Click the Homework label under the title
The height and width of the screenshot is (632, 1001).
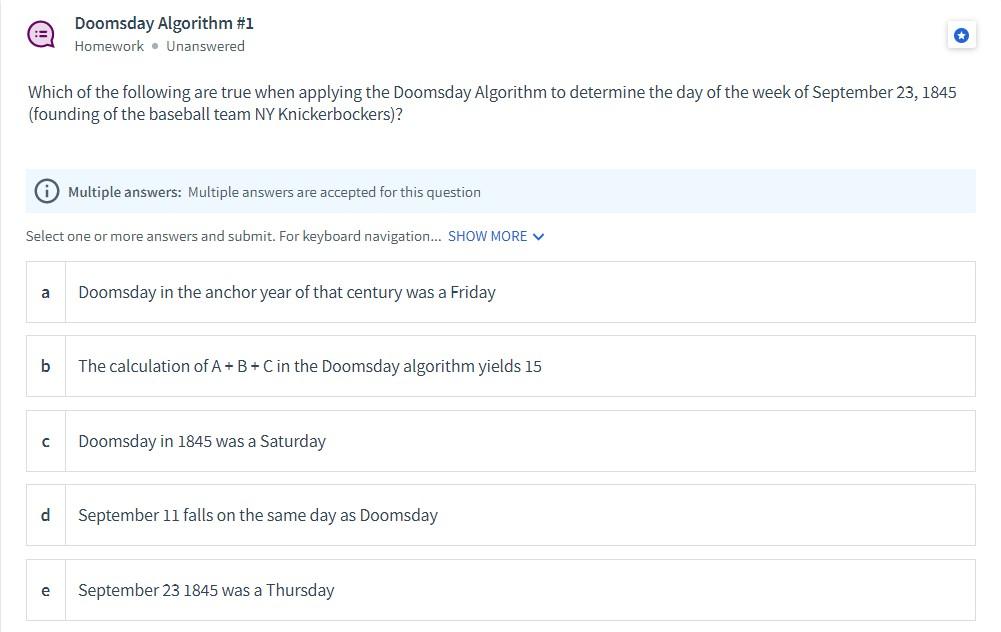(x=109, y=47)
